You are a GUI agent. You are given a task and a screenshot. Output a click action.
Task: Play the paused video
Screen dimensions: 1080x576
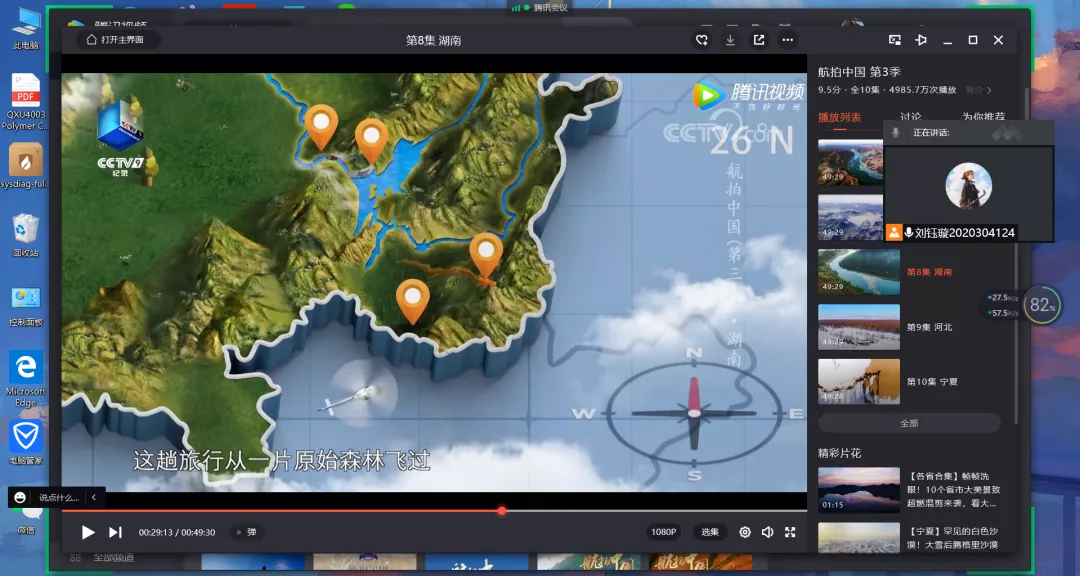pyautogui.click(x=87, y=532)
